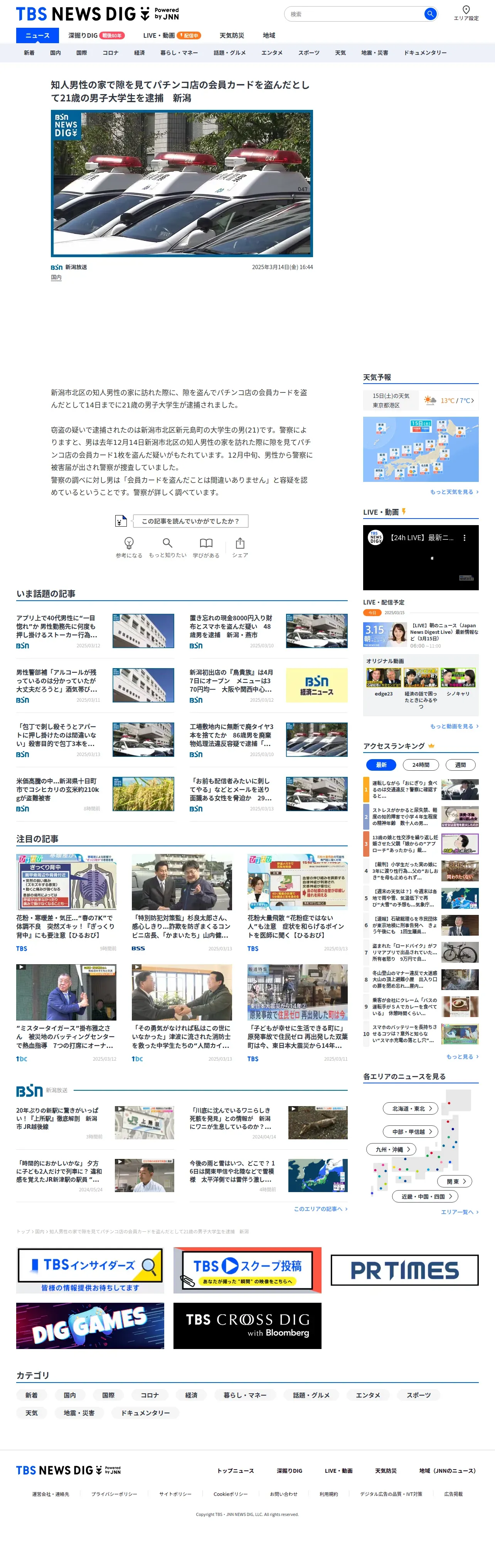Open the シノキャリ original video thumbnail
The image size is (495, 1568).
(458, 678)
